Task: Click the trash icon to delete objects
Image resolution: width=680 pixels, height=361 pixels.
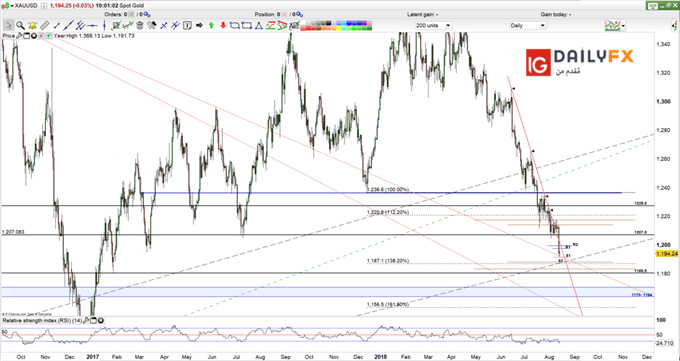Action: [140, 26]
